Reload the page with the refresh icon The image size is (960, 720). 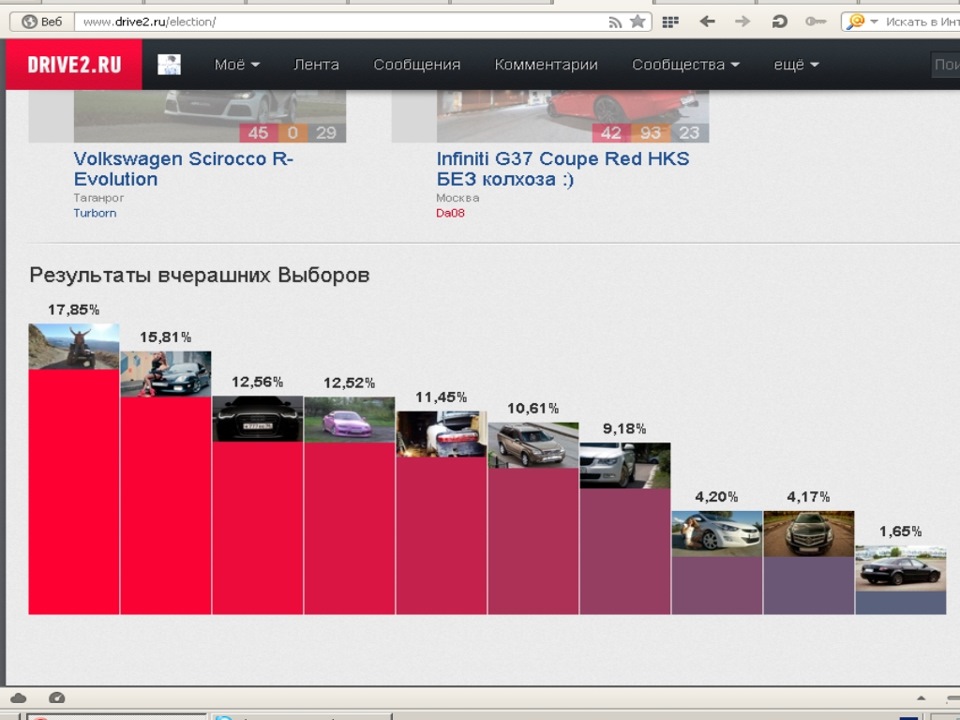click(778, 21)
